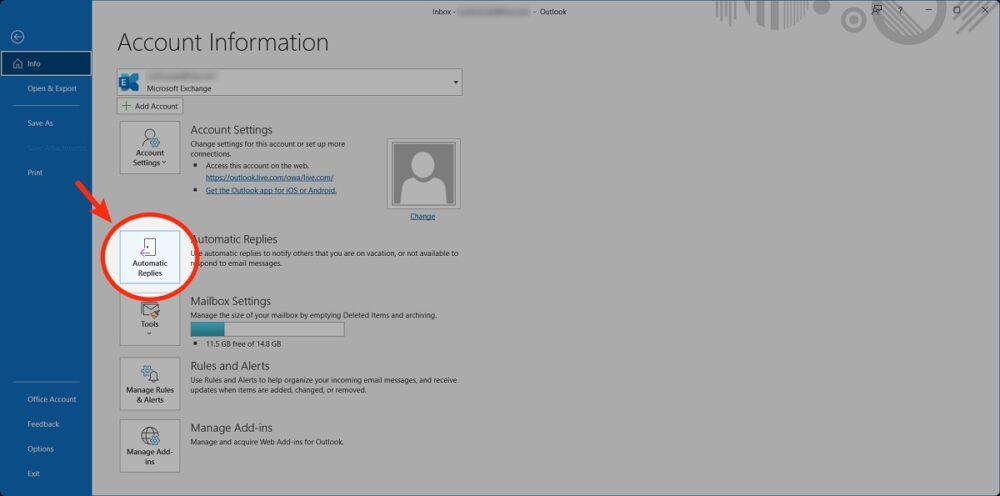The height and width of the screenshot is (496, 1000).
Task: Click the Manage Add-ins globe button
Action: click(150, 445)
